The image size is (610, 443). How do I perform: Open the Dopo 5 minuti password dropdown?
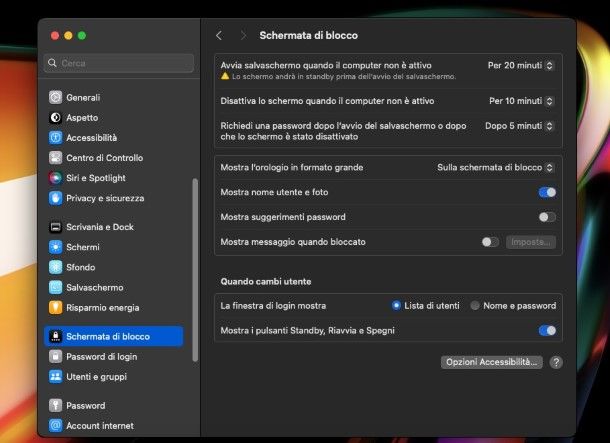pyautogui.click(x=519, y=126)
